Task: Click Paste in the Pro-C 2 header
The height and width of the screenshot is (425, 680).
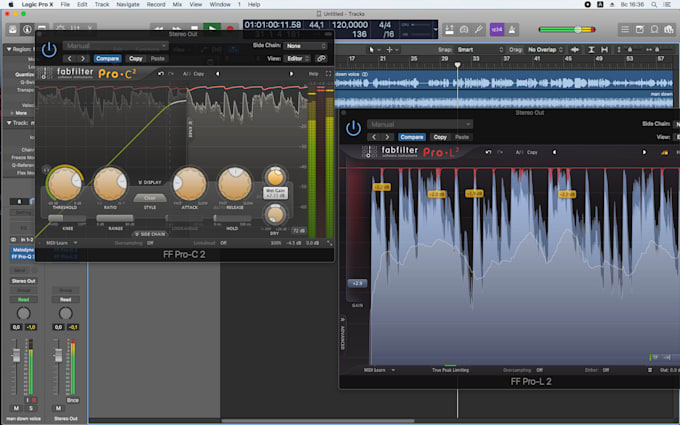Action: (x=157, y=59)
